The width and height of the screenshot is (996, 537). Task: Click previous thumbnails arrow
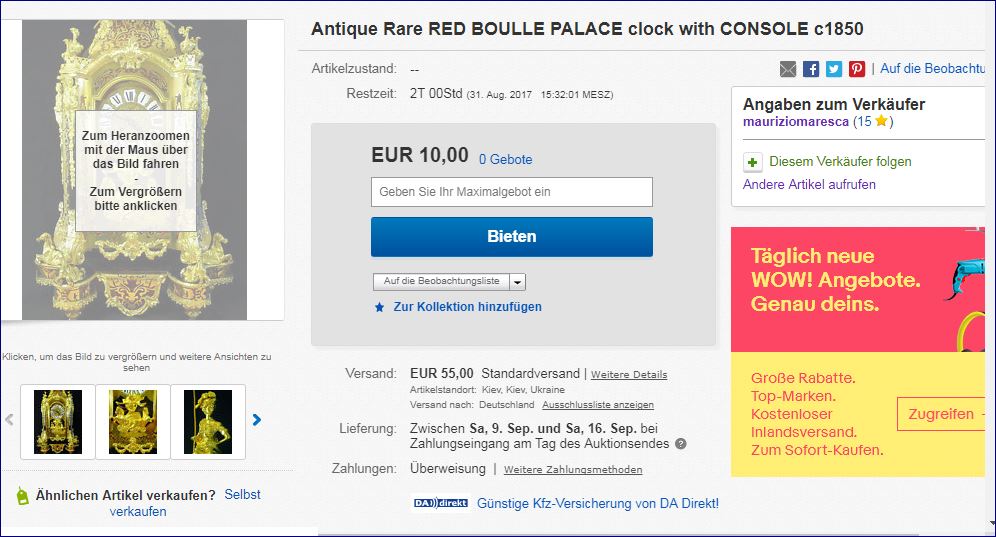pyautogui.click(x=10, y=420)
